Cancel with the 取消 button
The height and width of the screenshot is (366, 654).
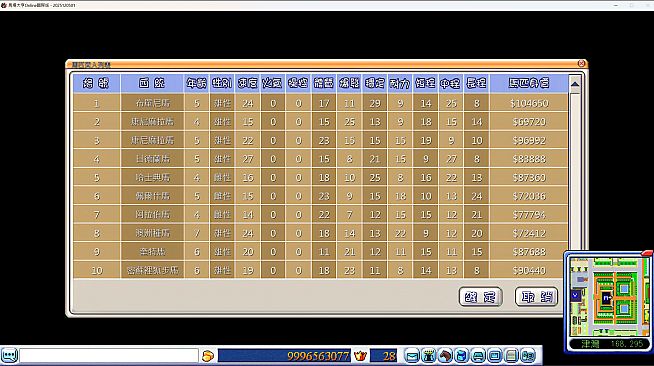point(536,297)
